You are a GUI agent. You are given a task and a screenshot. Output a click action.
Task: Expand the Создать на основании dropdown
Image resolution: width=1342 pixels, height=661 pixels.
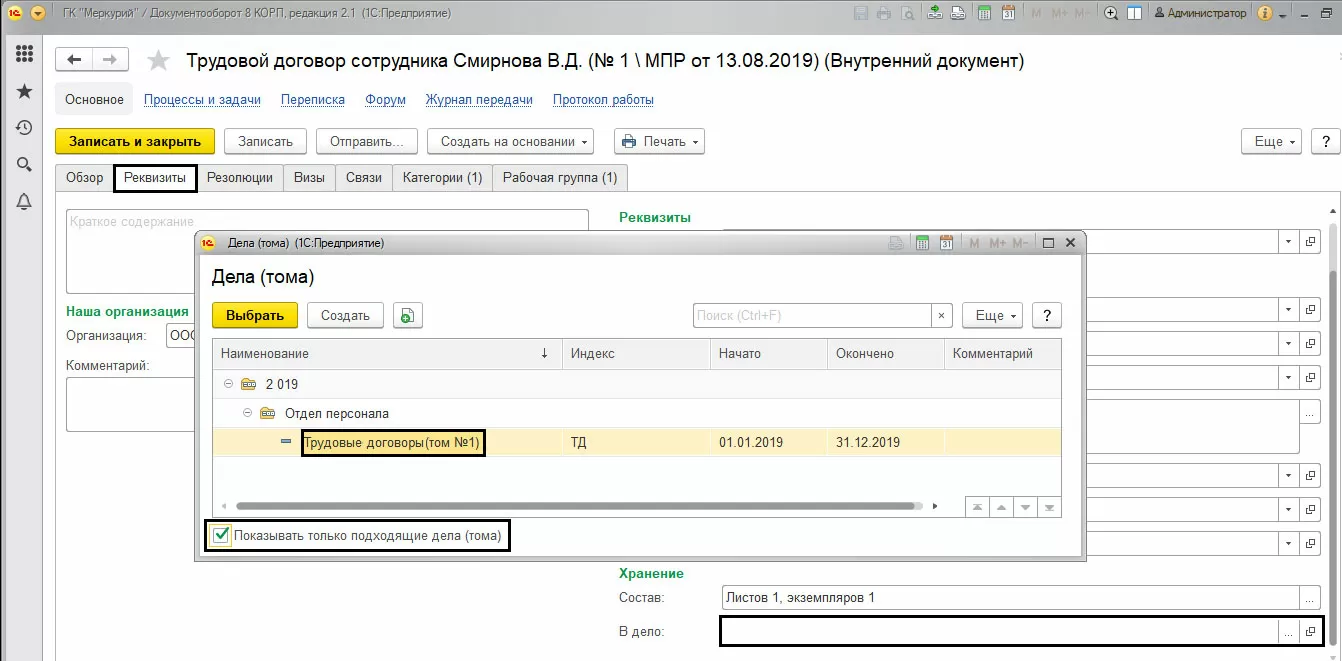click(510, 141)
